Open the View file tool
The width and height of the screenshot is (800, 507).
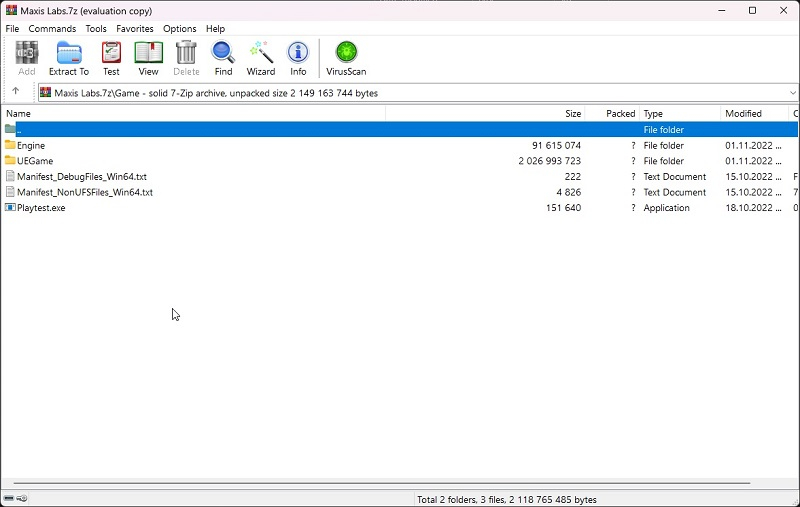[x=148, y=58]
